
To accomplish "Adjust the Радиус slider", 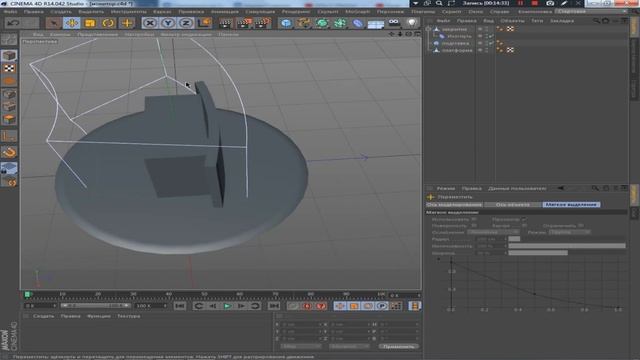I will pos(567,239).
